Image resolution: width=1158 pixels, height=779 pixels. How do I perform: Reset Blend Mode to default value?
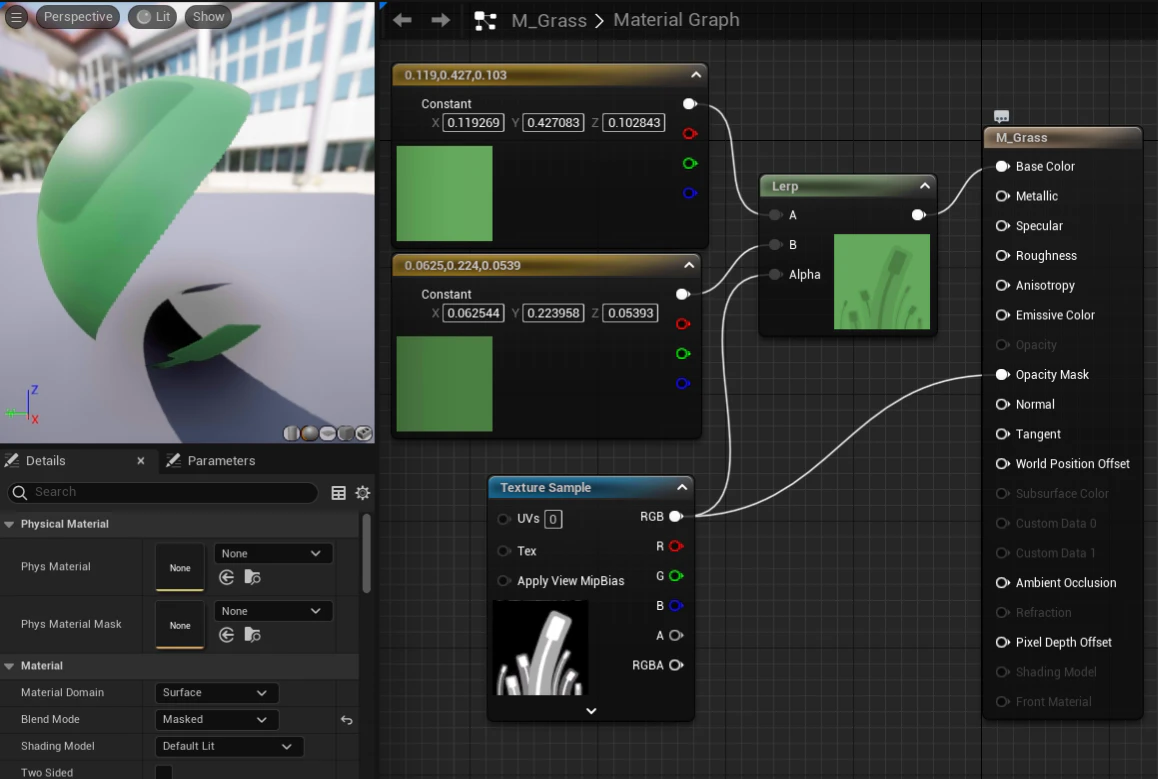[x=346, y=720]
